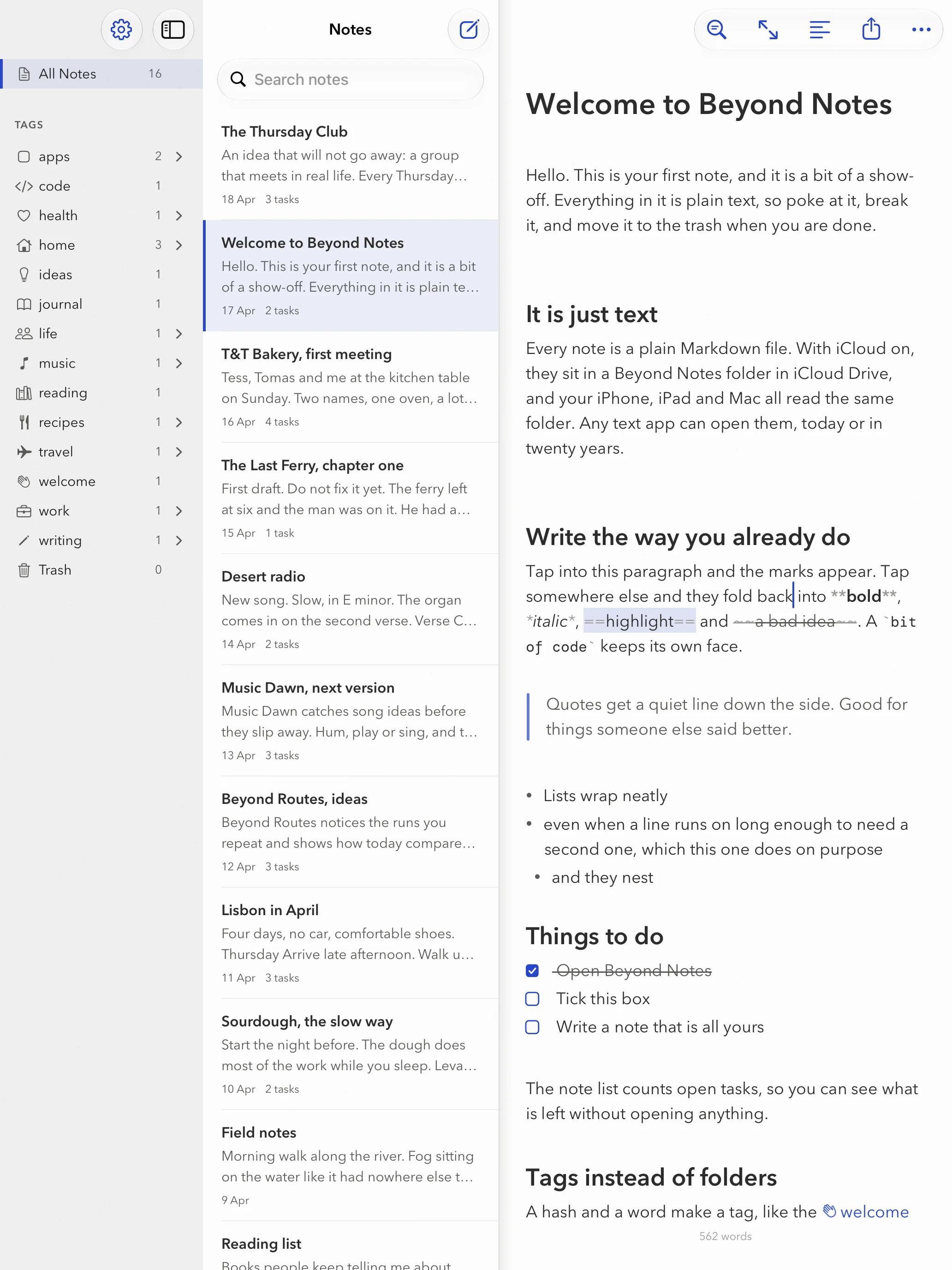Click the health heart icon
Viewport: 952px width, 1270px height.
pos(24,216)
